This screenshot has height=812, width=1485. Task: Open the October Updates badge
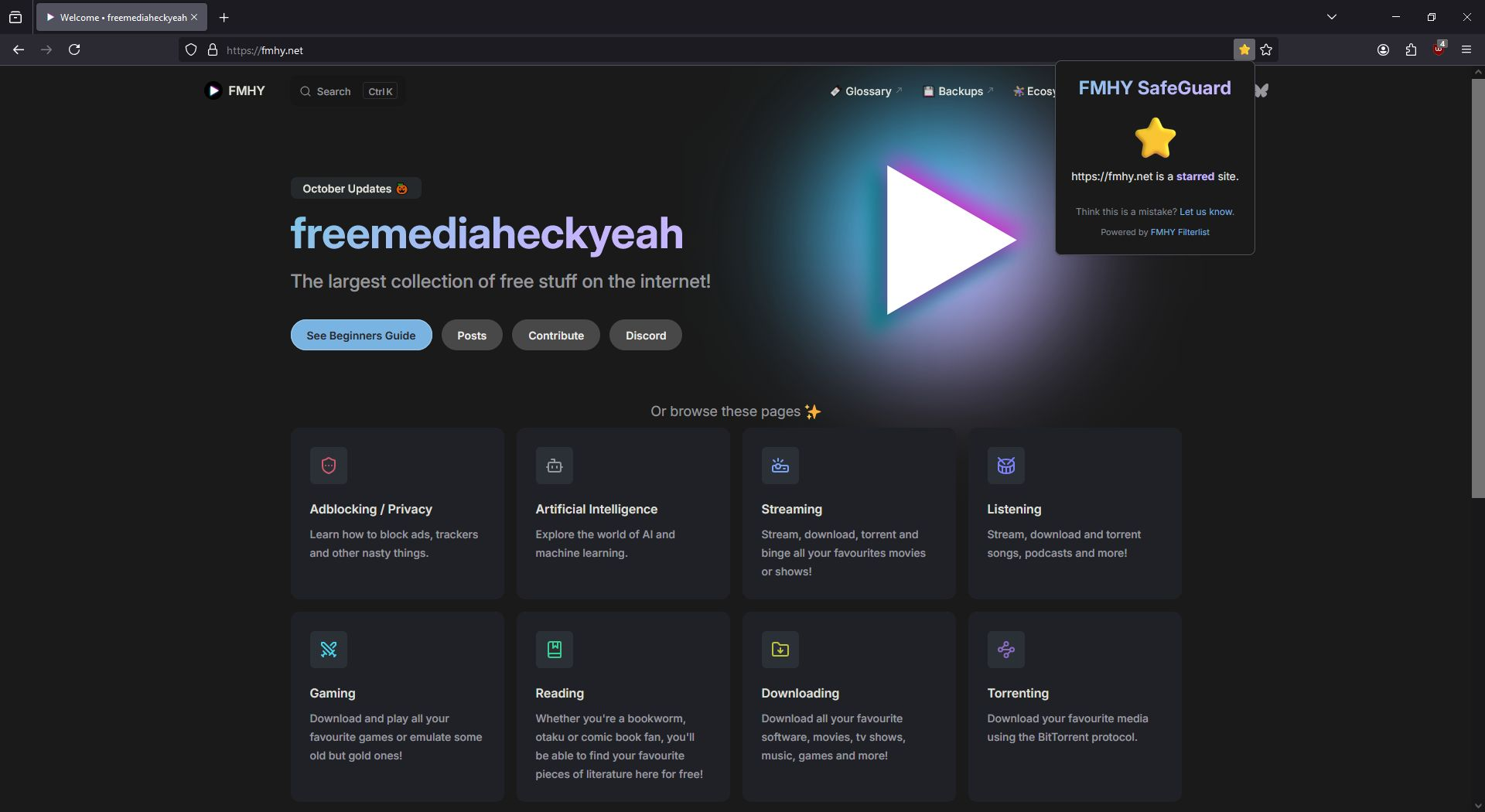point(356,188)
